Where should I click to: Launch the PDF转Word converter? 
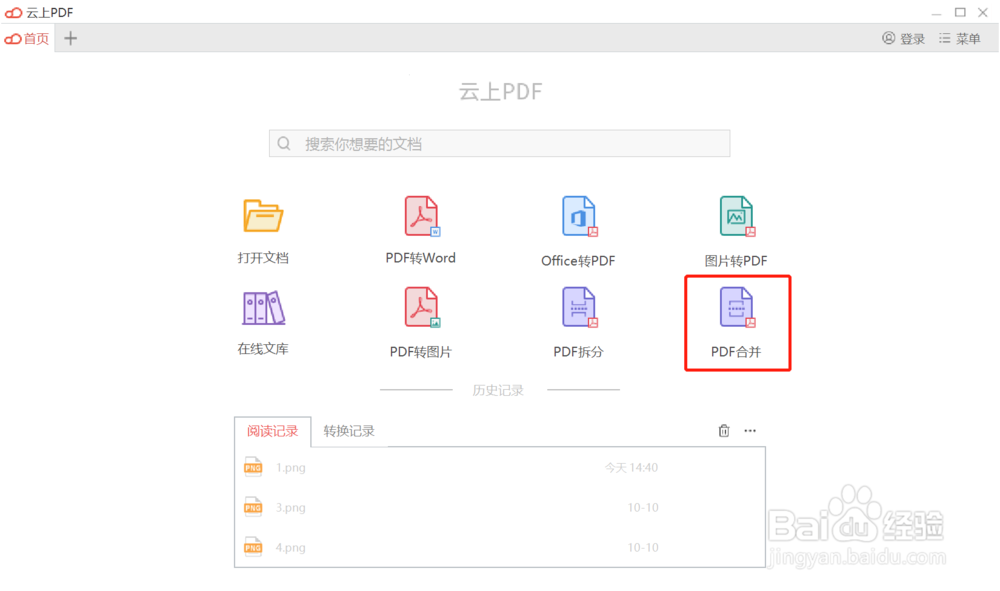[421, 216]
